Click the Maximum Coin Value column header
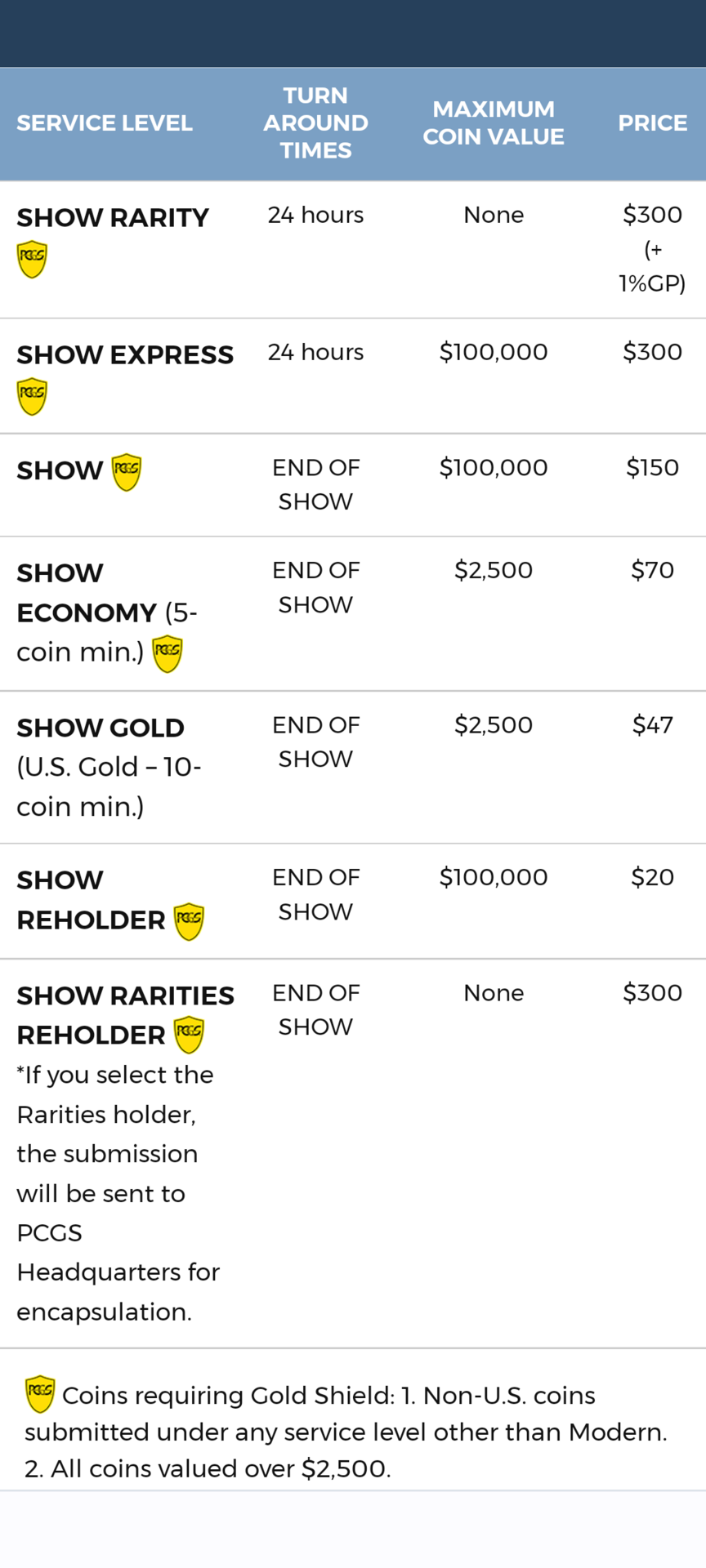Image resolution: width=706 pixels, height=1568 pixels. [494, 123]
